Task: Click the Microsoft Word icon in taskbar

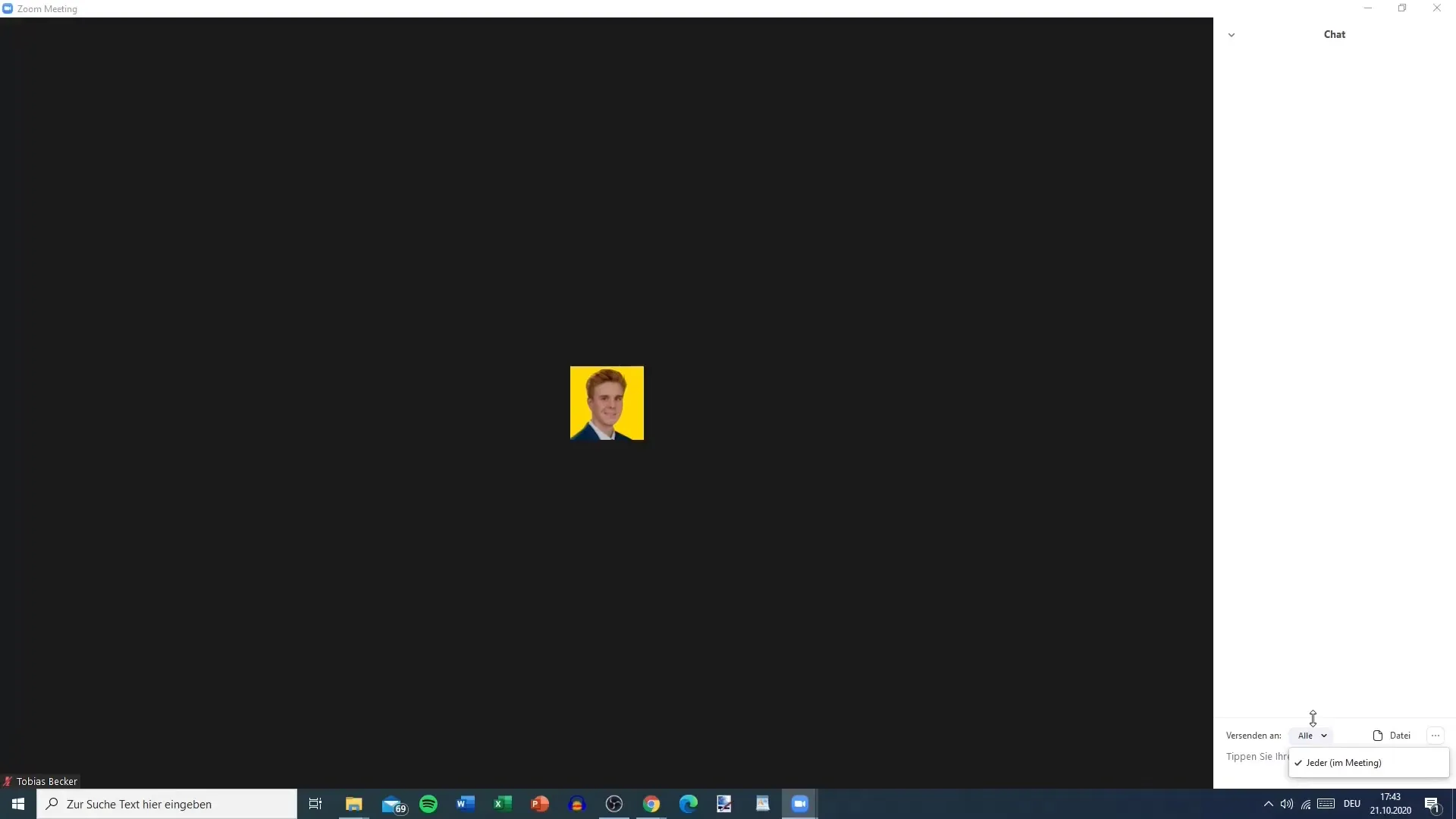Action: pos(465,804)
